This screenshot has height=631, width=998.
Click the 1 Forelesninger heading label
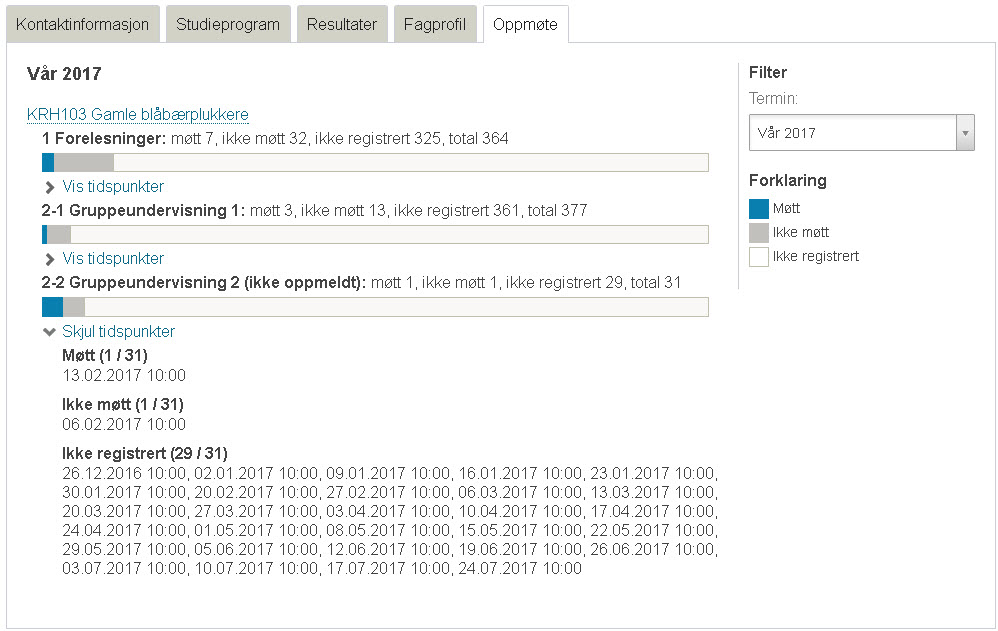pyautogui.click(x=104, y=139)
